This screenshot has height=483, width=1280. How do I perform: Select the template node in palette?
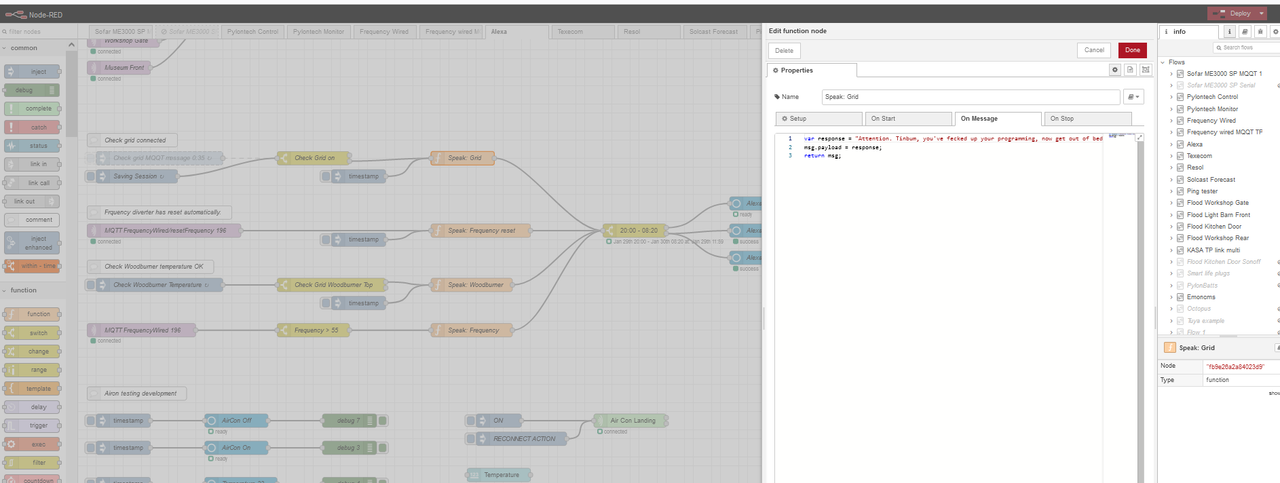tap(34, 388)
